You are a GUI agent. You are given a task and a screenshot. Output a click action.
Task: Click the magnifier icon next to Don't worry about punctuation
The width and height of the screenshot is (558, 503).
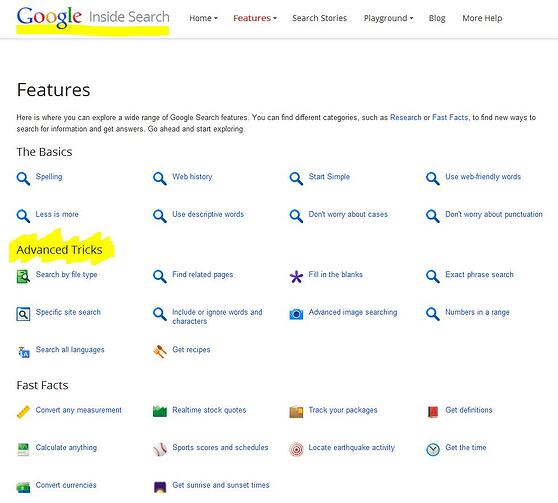[x=433, y=216]
